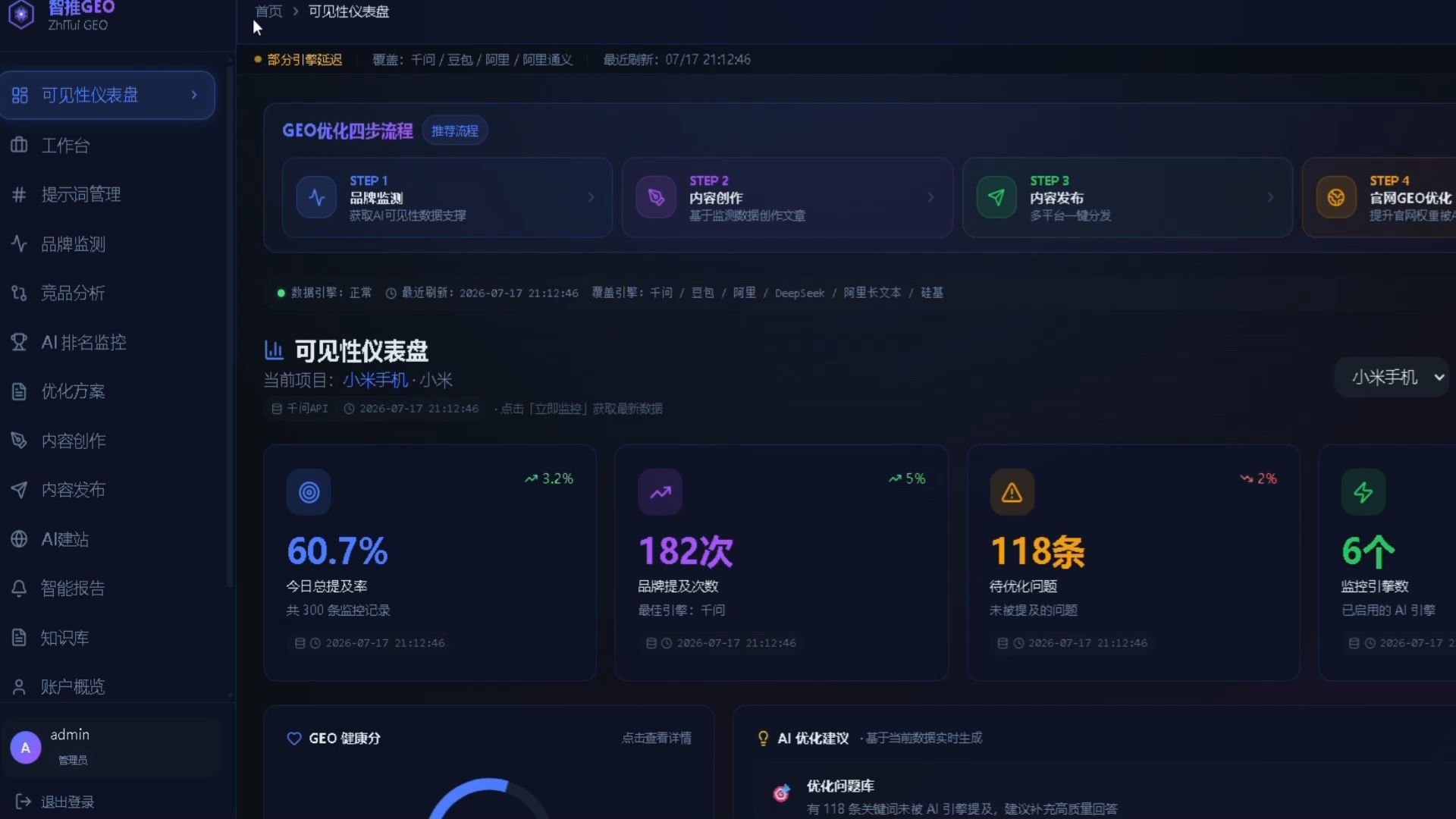Click the 优化问题库 suggestion title
1456x819 pixels.
840,786
